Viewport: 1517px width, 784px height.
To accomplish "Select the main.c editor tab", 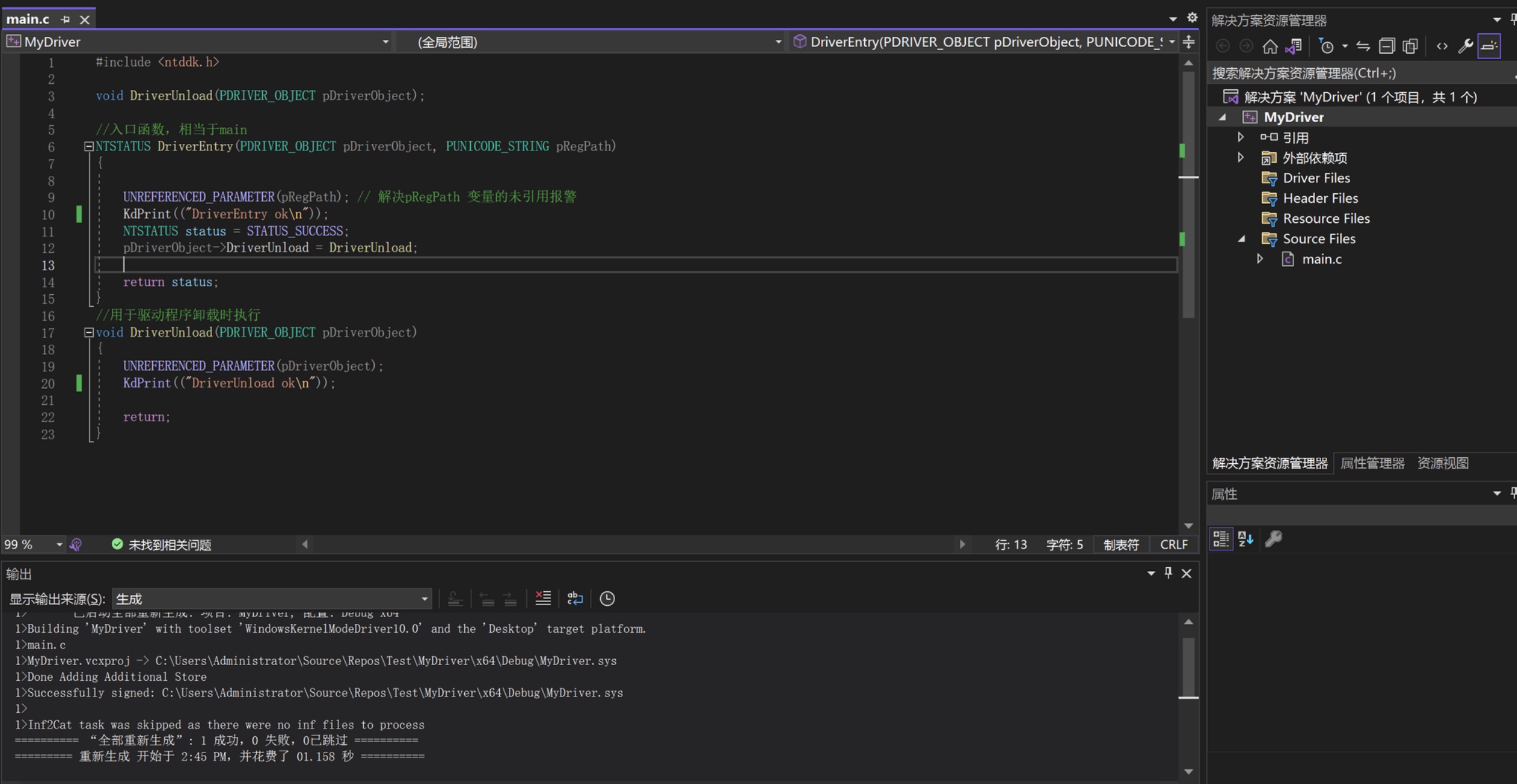I will 28,19.
